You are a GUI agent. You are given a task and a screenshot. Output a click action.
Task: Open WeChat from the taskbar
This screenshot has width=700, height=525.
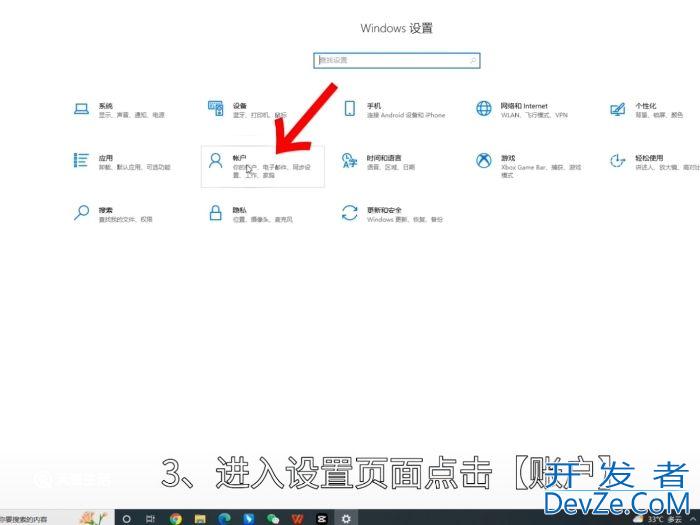(x=273, y=519)
